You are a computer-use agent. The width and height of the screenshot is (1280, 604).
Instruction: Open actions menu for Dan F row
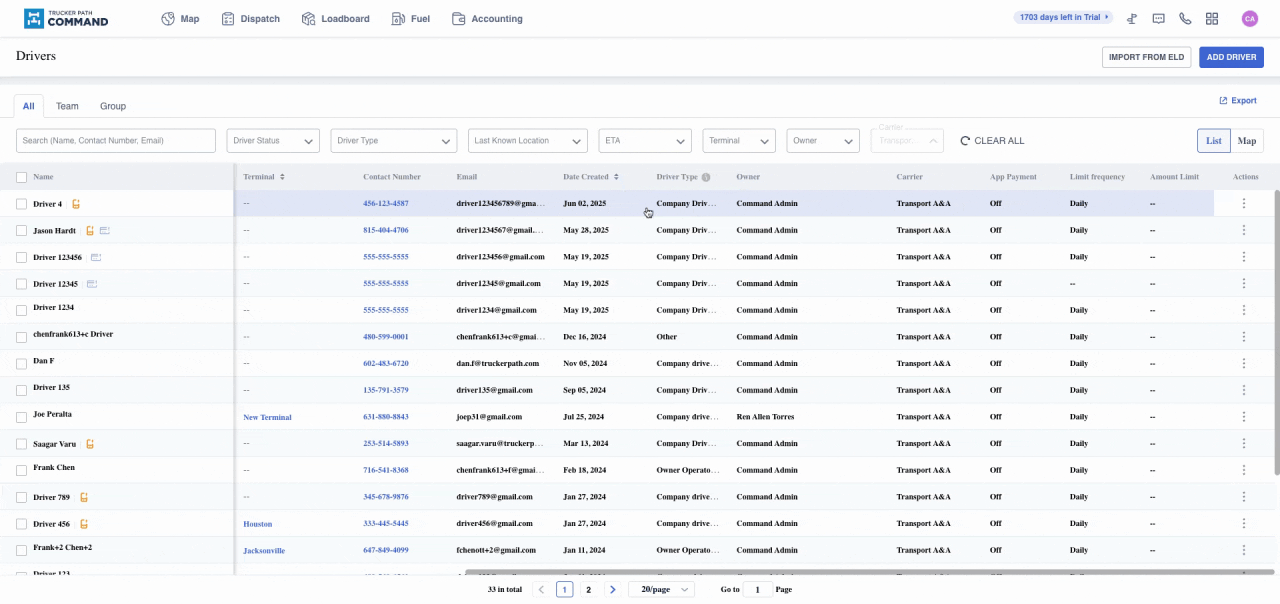[x=1244, y=363]
